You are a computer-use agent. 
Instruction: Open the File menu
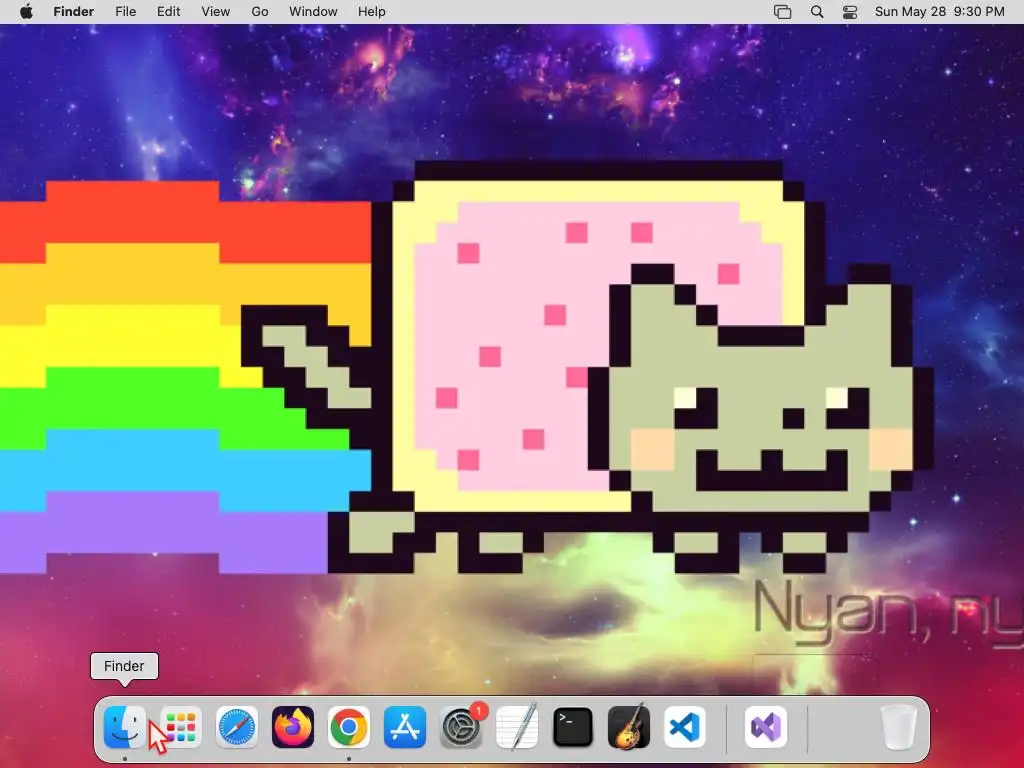(125, 12)
